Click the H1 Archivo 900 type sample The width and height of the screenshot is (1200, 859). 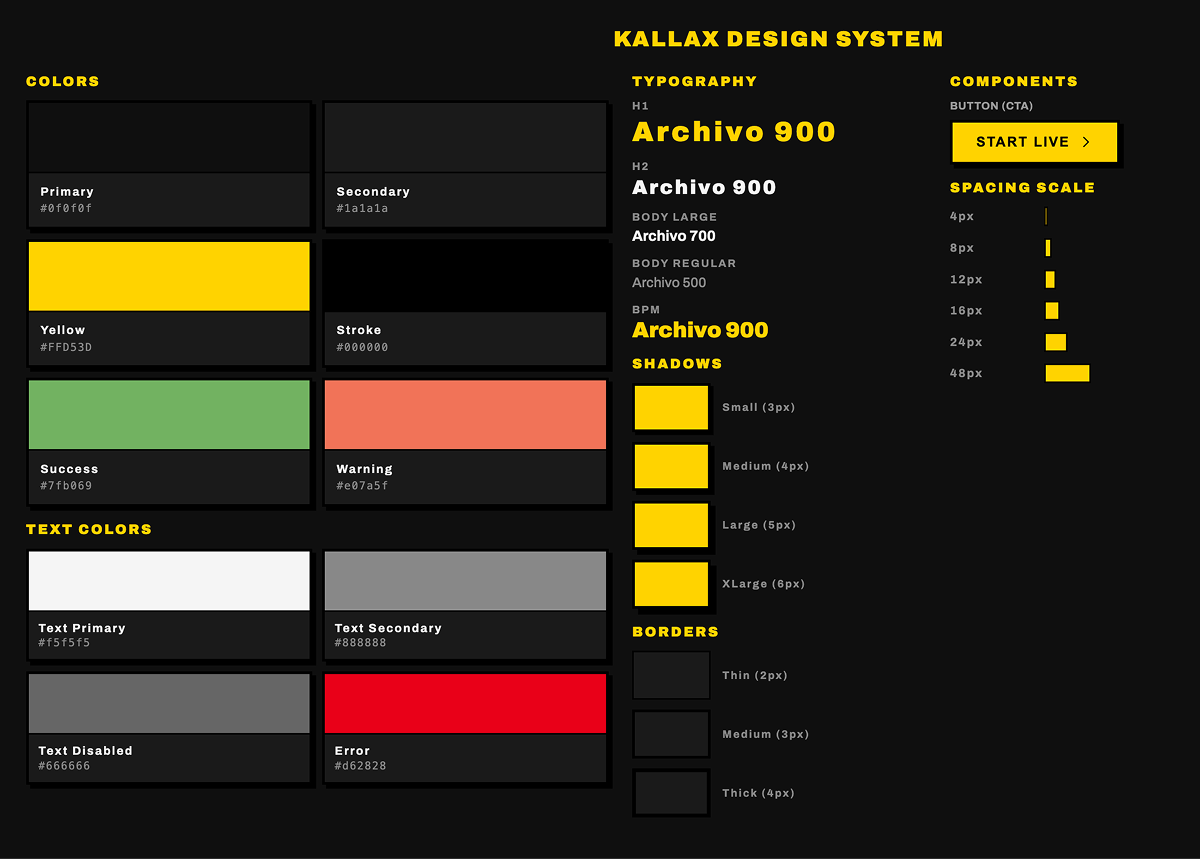733,131
